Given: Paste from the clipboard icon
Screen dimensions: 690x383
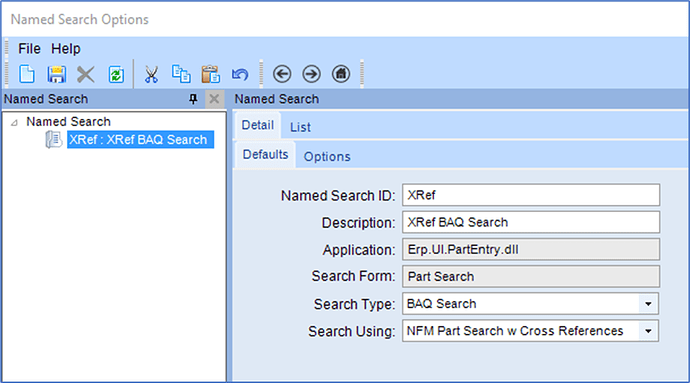Looking at the screenshot, I should coord(210,74).
